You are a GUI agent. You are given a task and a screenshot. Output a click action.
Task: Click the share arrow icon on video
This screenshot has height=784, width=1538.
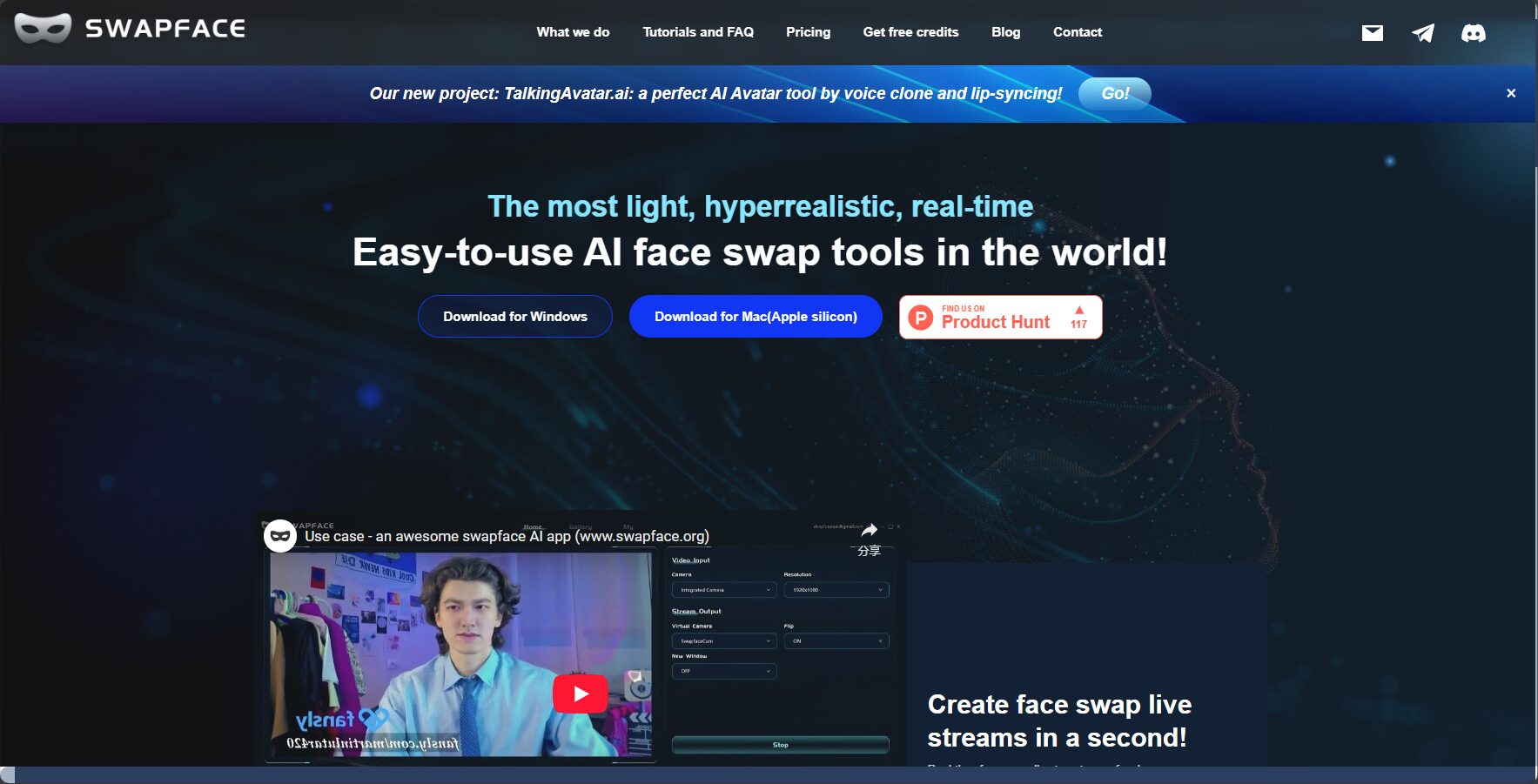(x=869, y=530)
